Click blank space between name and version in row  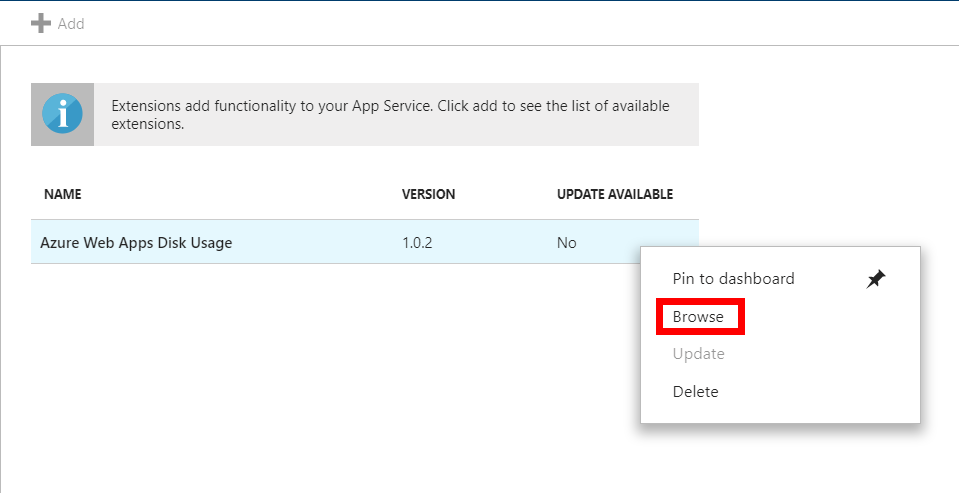(x=320, y=243)
